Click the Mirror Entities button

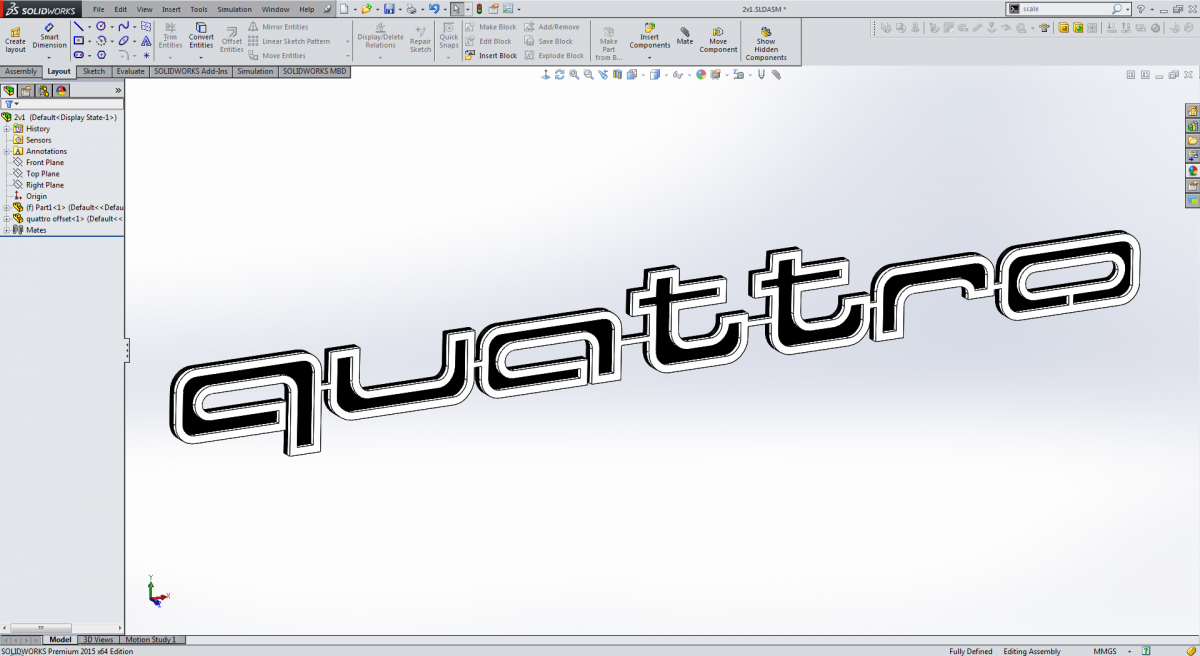[x=279, y=27]
